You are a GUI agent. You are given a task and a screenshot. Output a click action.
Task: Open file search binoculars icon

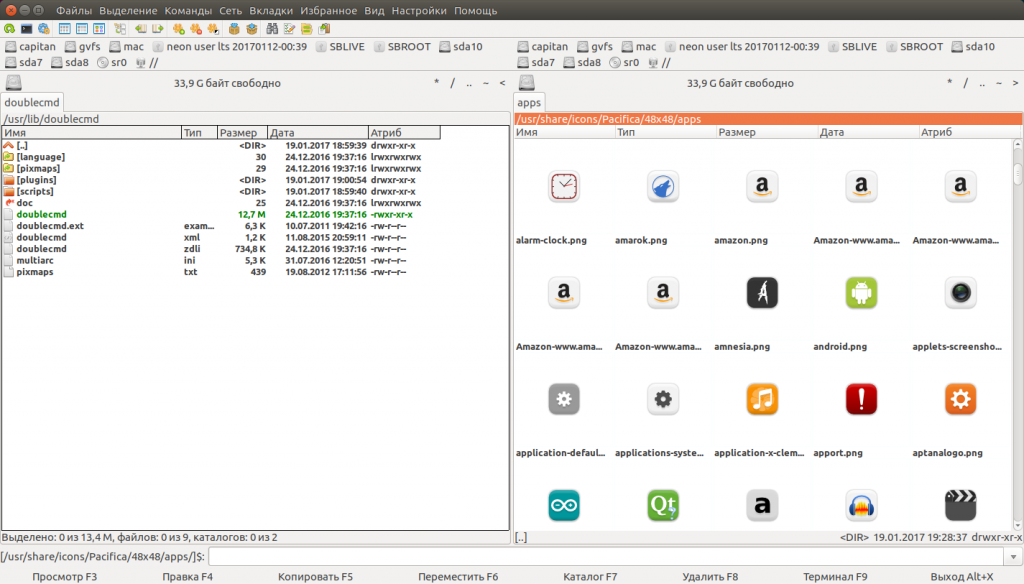272,29
